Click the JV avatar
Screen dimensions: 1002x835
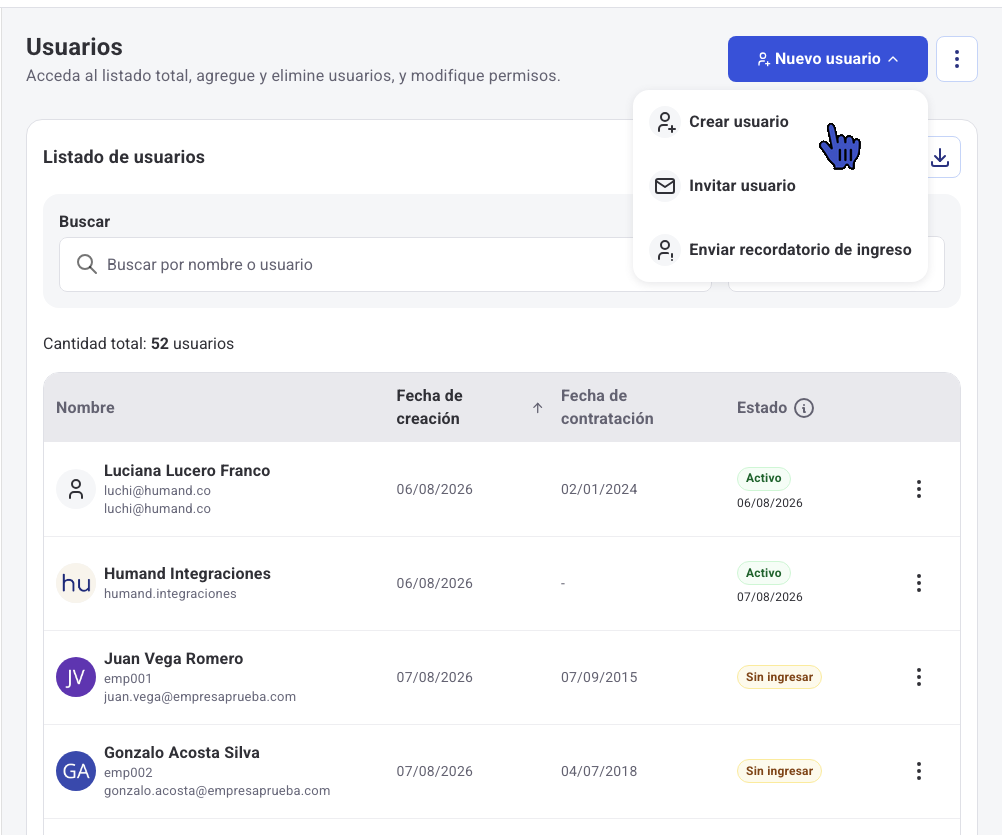pyautogui.click(x=76, y=677)
